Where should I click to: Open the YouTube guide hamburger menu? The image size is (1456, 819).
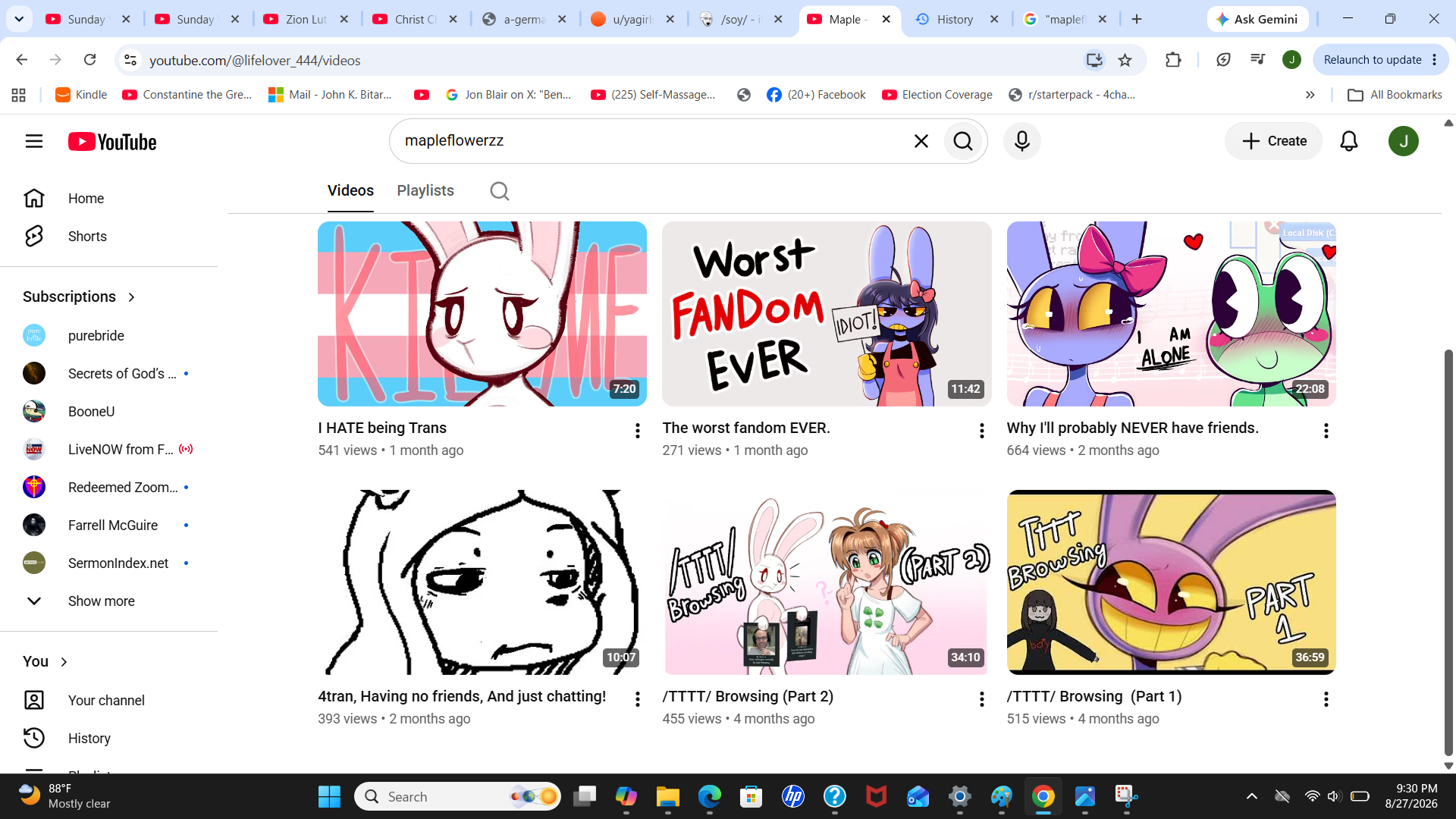pyautogui.click(x=34, y=141)
